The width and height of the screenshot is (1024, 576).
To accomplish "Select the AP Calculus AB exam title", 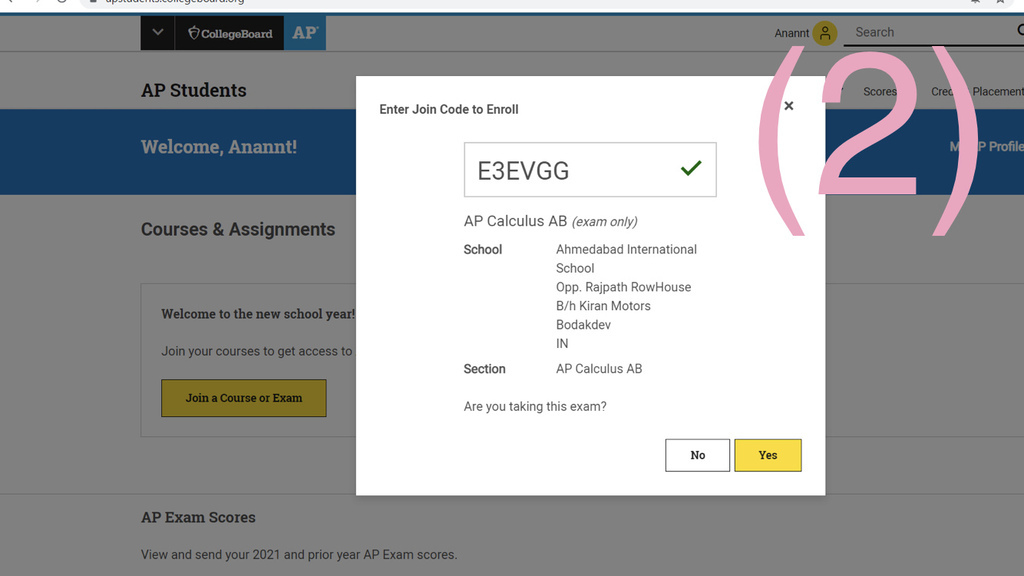I will (551, 221).
